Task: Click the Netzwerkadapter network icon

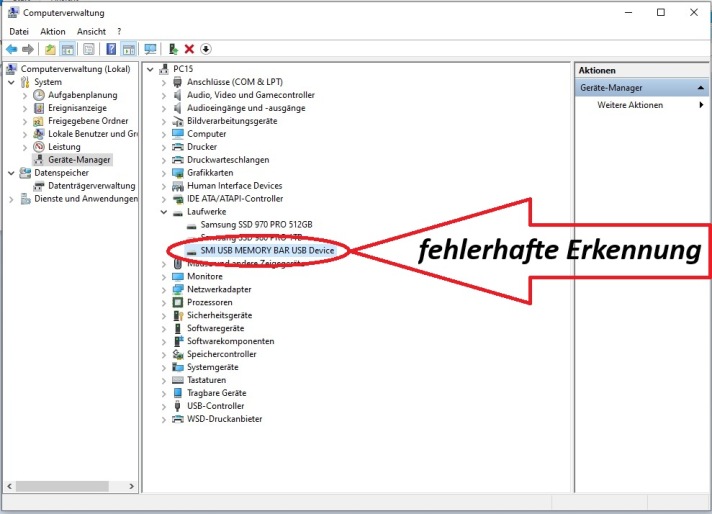Action: [178, 289]
